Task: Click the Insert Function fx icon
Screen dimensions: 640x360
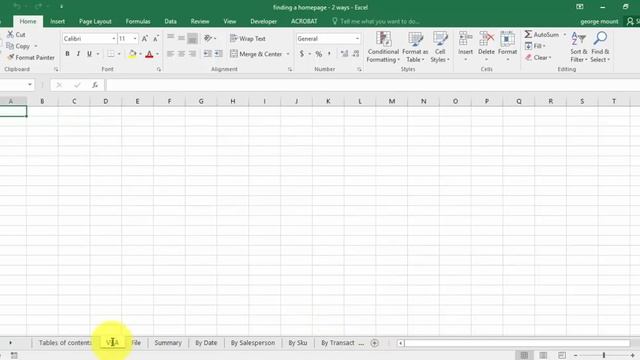Action: [x=95, y=85]
